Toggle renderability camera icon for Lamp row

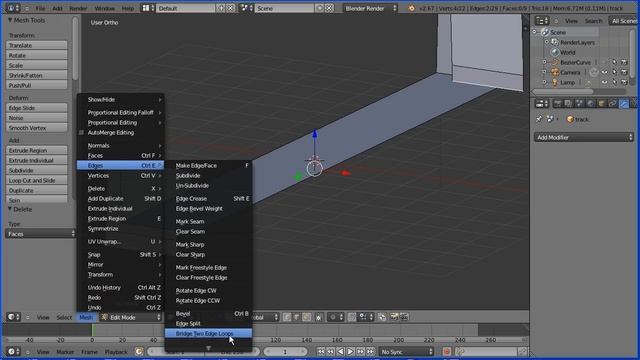[x=624, y=82]
